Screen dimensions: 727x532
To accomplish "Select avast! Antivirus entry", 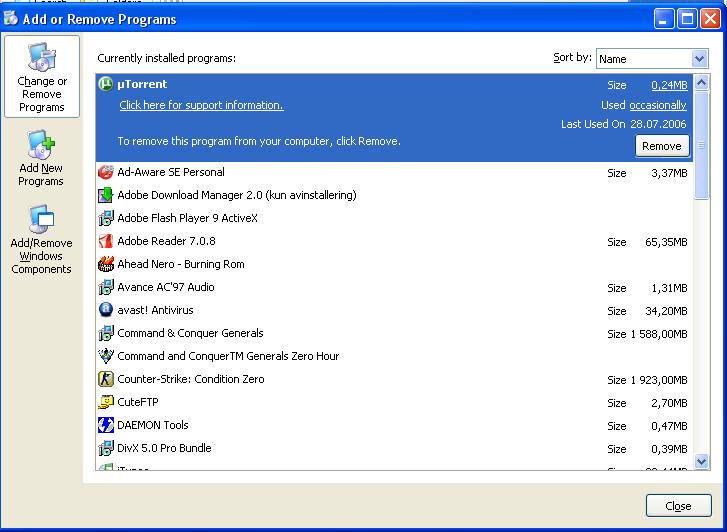I will [394, 310].
